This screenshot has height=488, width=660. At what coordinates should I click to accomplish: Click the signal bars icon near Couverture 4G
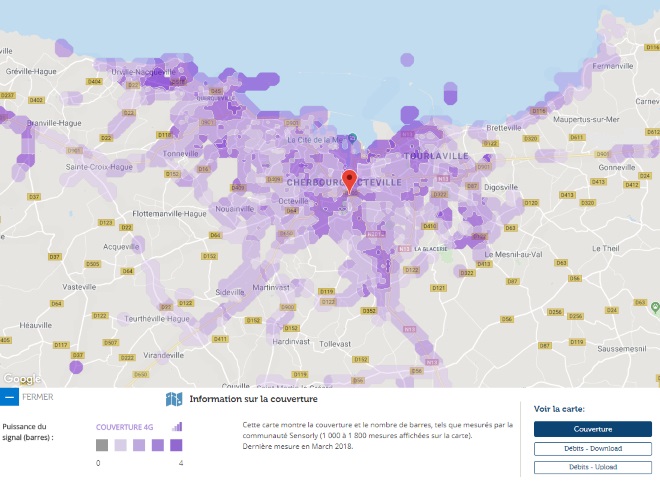pyautogui.click(x=177, y=426)
